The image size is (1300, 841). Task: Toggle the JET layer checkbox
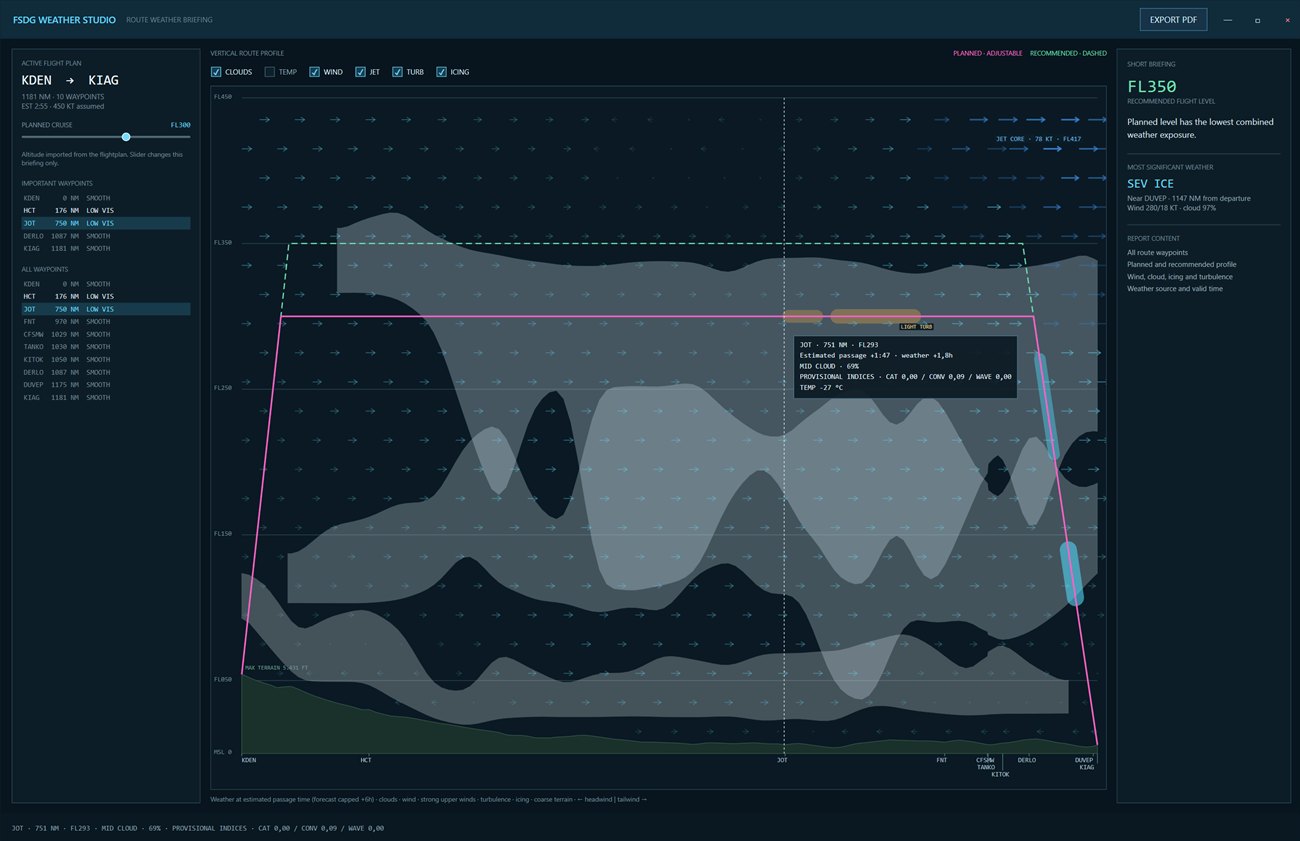coord(360,72)
